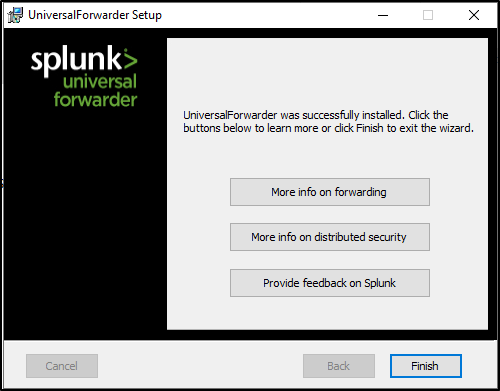The image size is (500, 391).
Task: Minimize the UniversalForwarder Setup window
Action: (x=383, y=15)
